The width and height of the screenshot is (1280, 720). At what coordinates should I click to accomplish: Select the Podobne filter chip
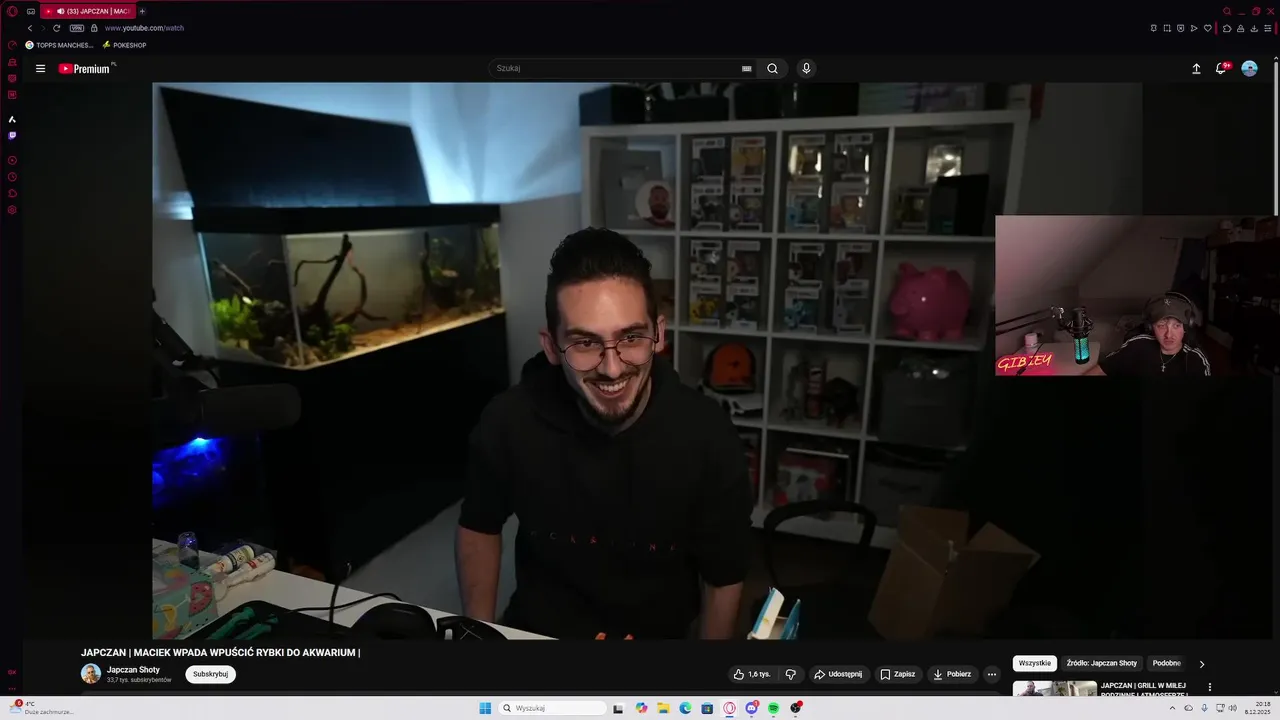click(1166, 663)
